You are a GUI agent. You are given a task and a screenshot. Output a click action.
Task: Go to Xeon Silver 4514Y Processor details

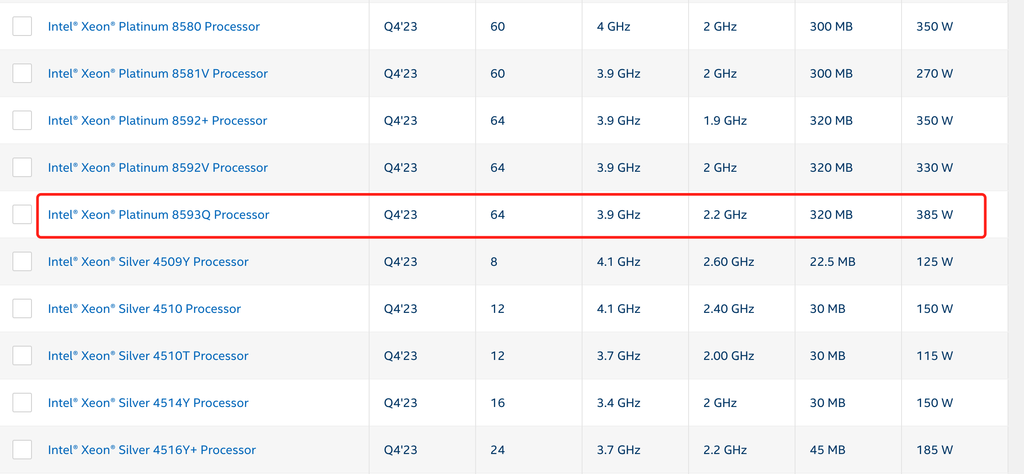click(148, 403)
